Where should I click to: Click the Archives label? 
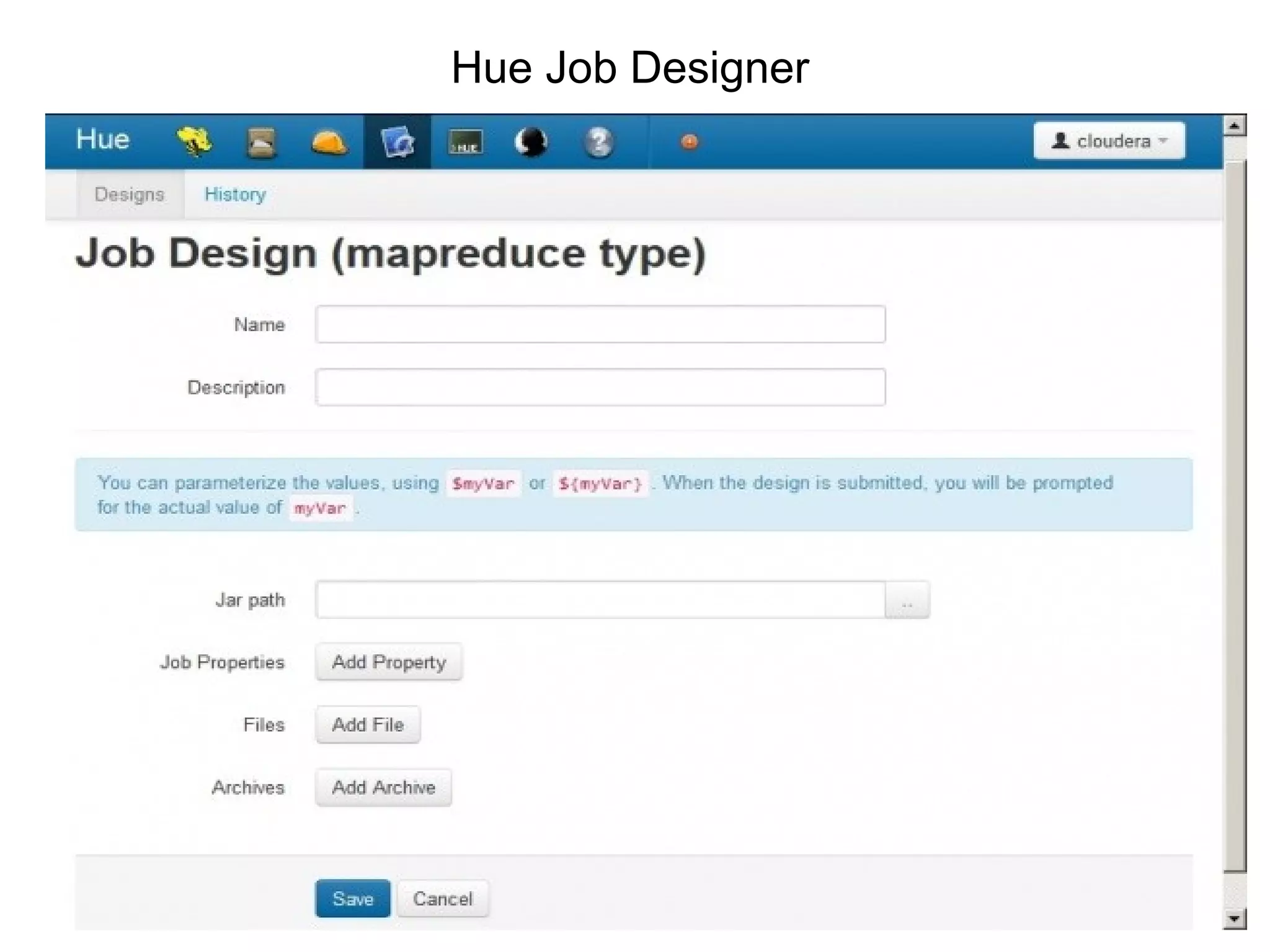[248, 788]
